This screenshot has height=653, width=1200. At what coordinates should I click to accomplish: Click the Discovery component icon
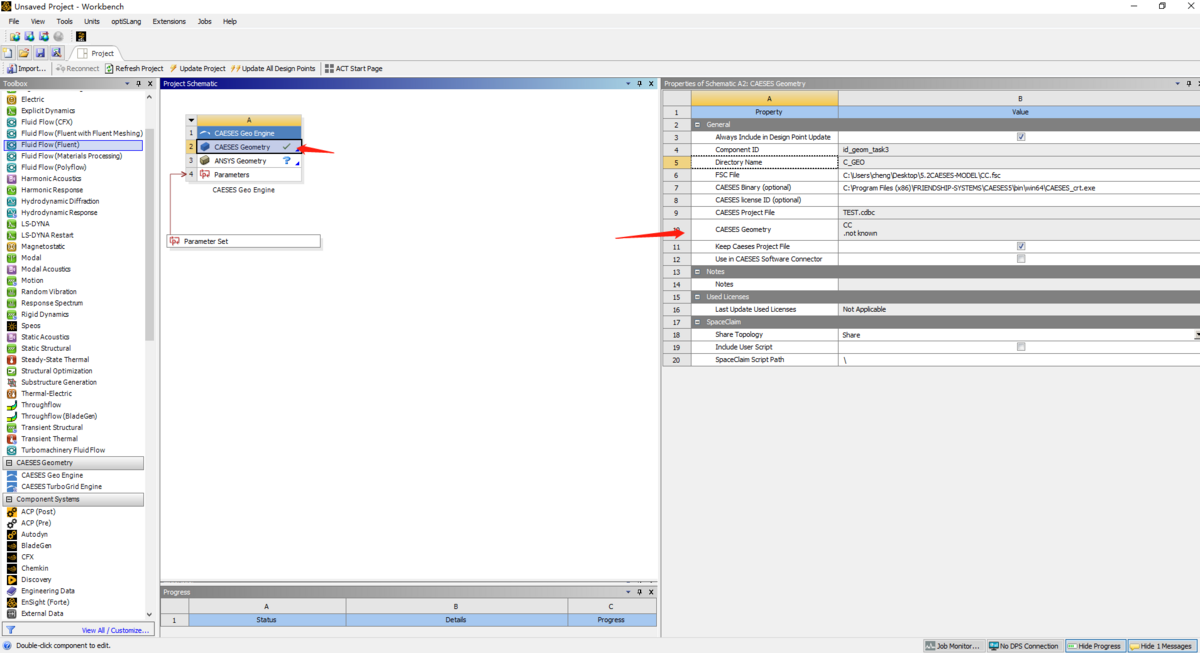tap(12, 580)
